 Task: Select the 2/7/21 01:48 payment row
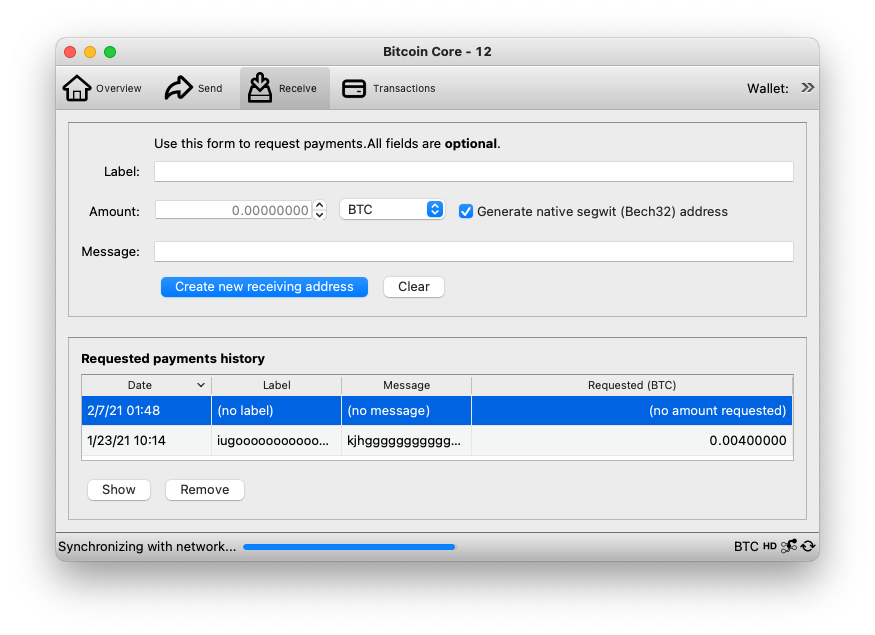(x=437, y=411)
